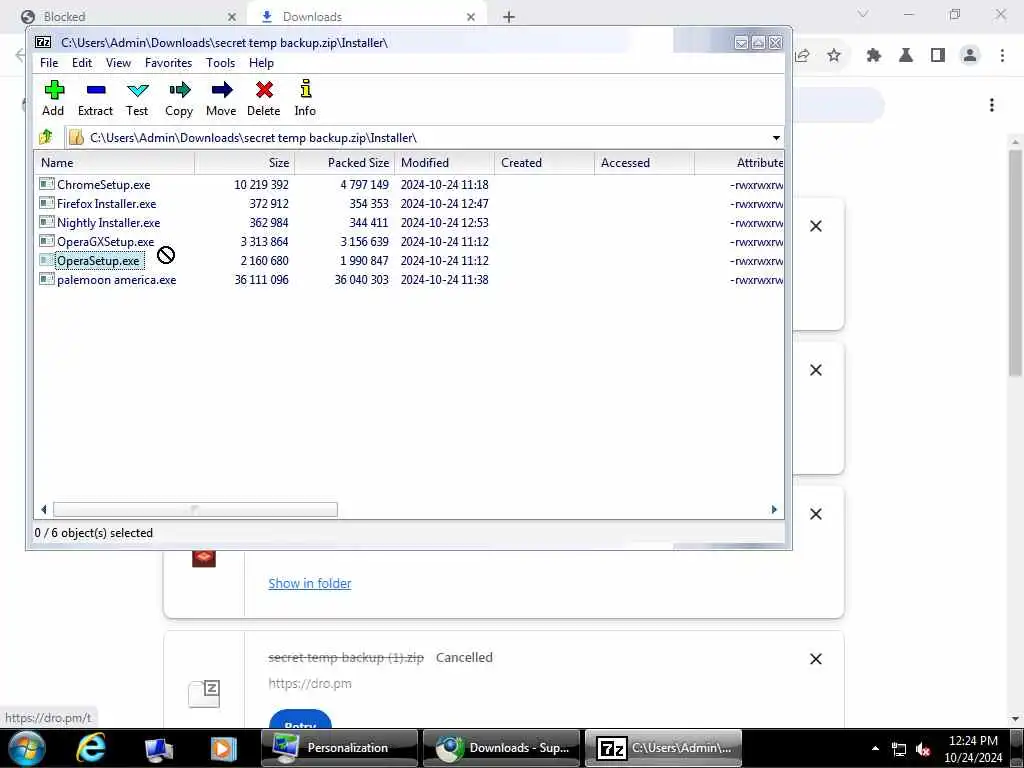
Task: Open computer explorer taskbar icon
Action: click(x=159, y=750)
